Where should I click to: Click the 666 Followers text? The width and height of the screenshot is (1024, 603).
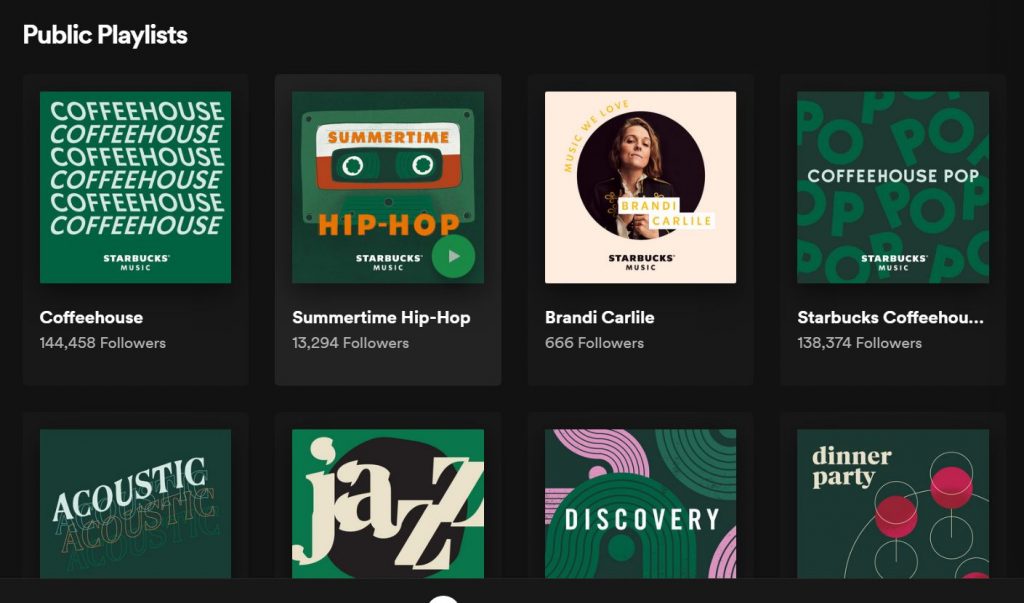[594, 343]
